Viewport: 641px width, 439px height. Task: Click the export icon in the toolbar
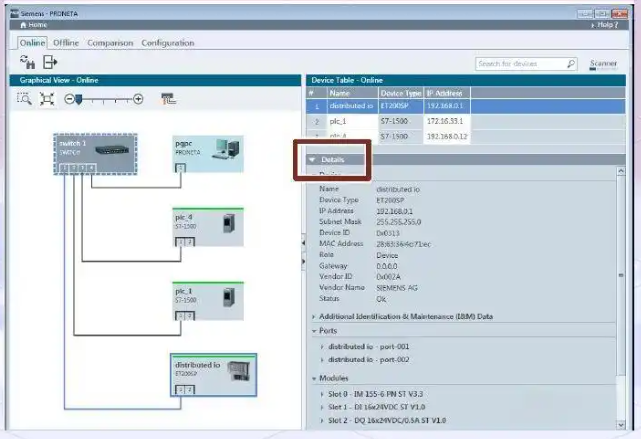[50, 63]
